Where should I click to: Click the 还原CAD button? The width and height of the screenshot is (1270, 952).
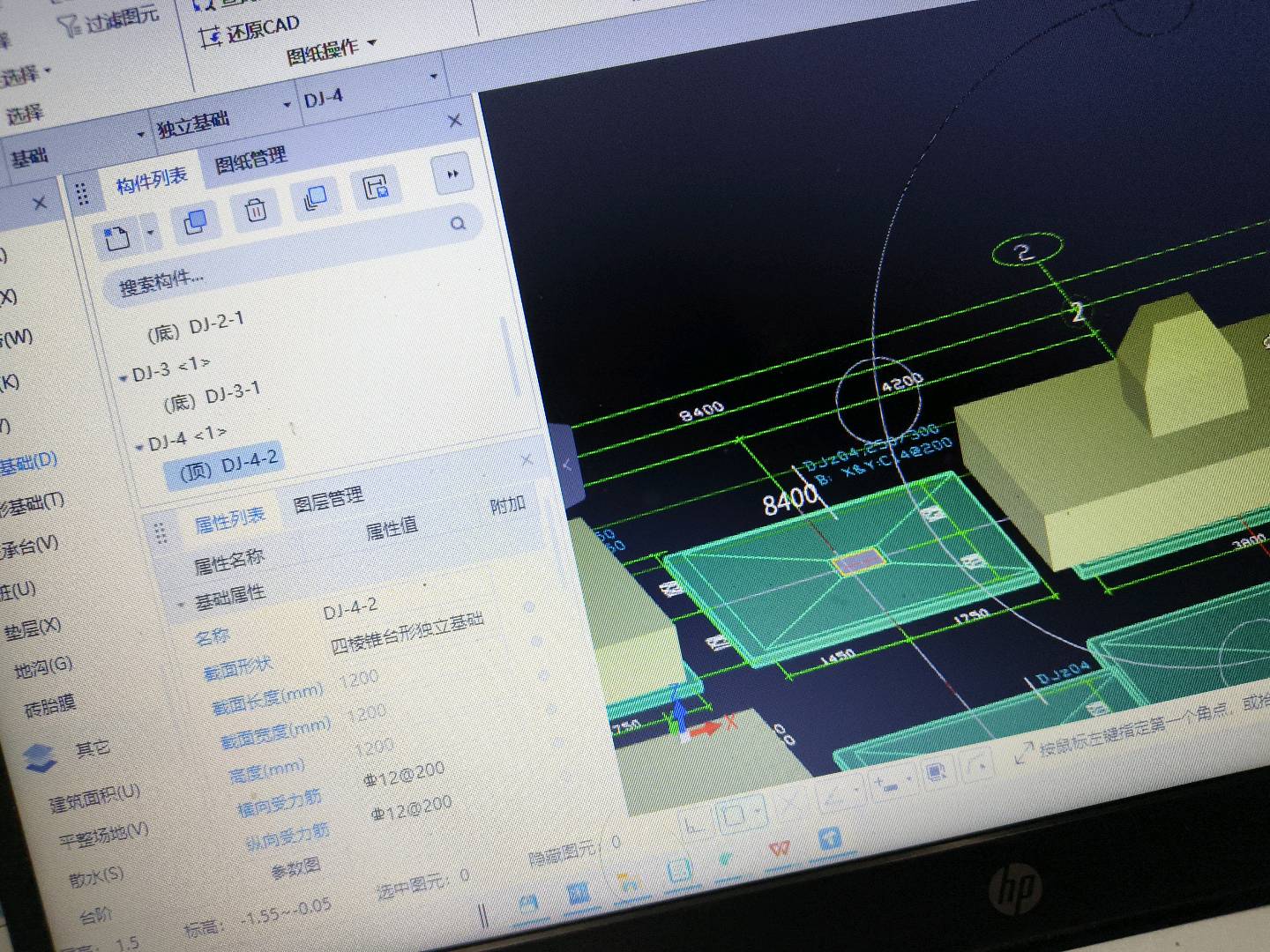point(250,29)
